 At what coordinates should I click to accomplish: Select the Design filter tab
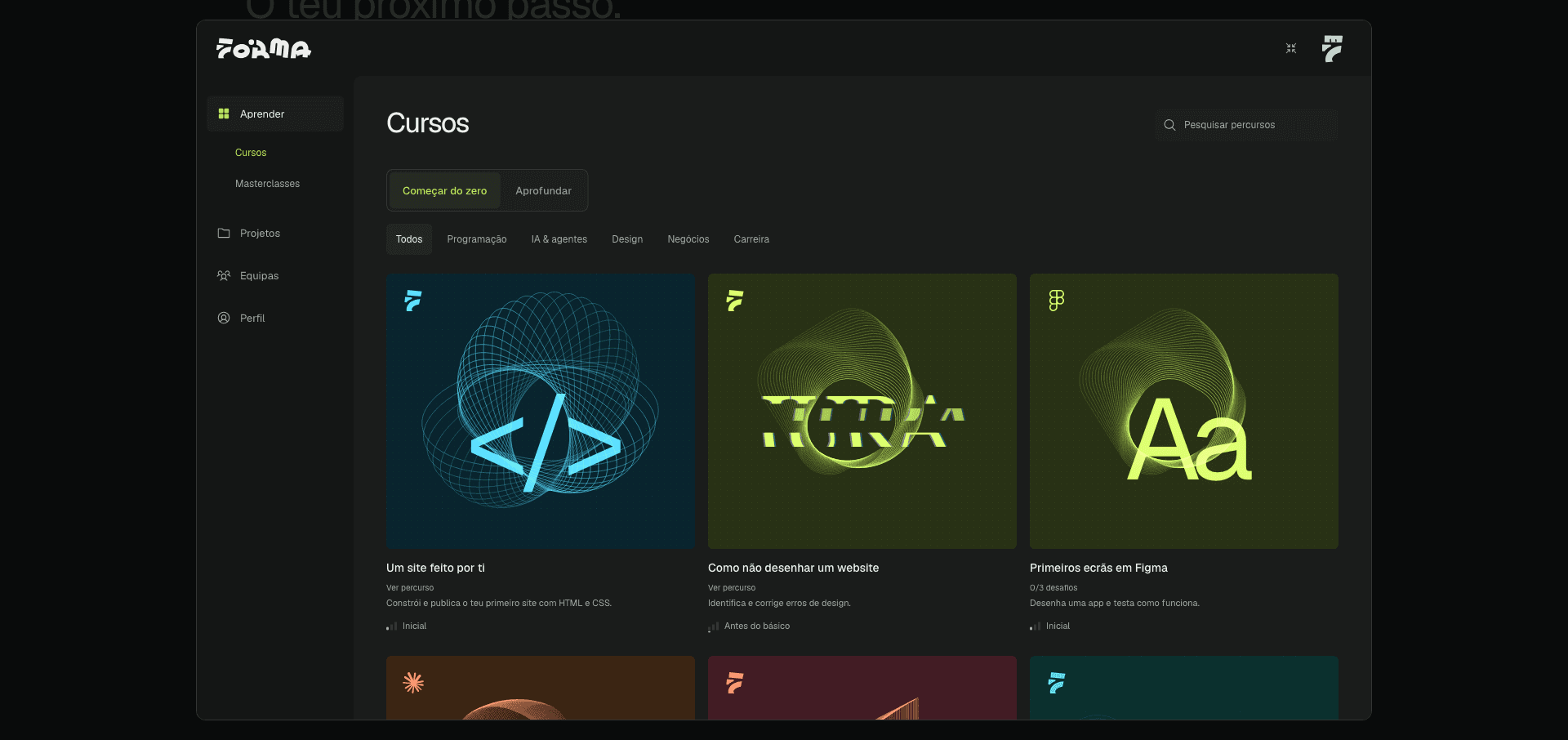pos(627,239)
